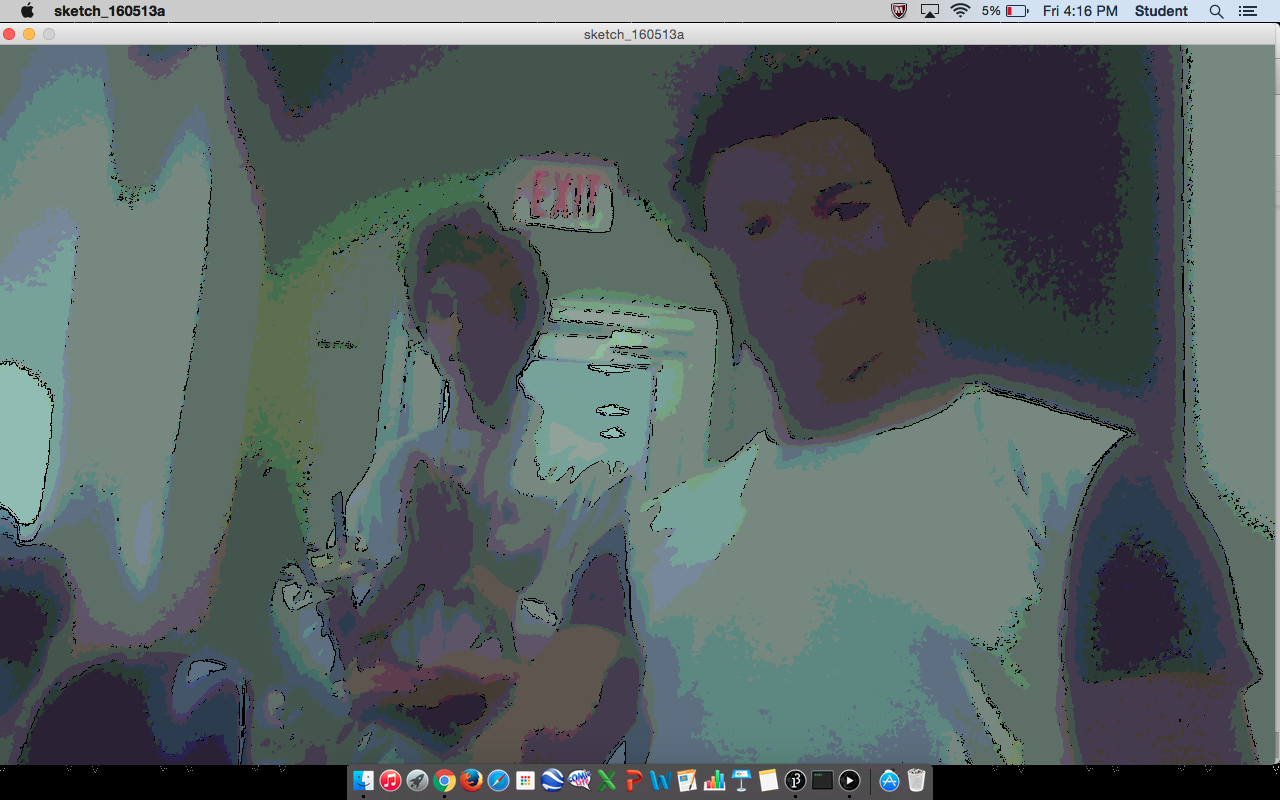Open Processing from the dock
The width and height of the screenshot is (1280, 800).
(x=795, y=781)
